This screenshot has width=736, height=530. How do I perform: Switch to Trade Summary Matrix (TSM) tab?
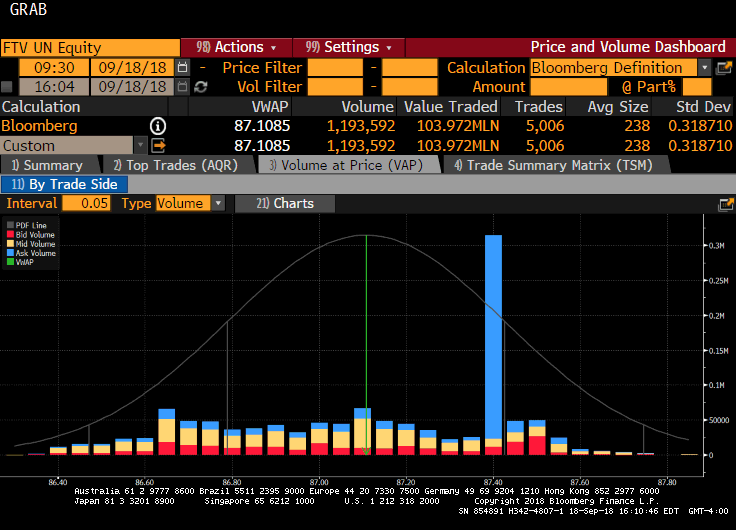pyautogui.click(x=537, y=165)
